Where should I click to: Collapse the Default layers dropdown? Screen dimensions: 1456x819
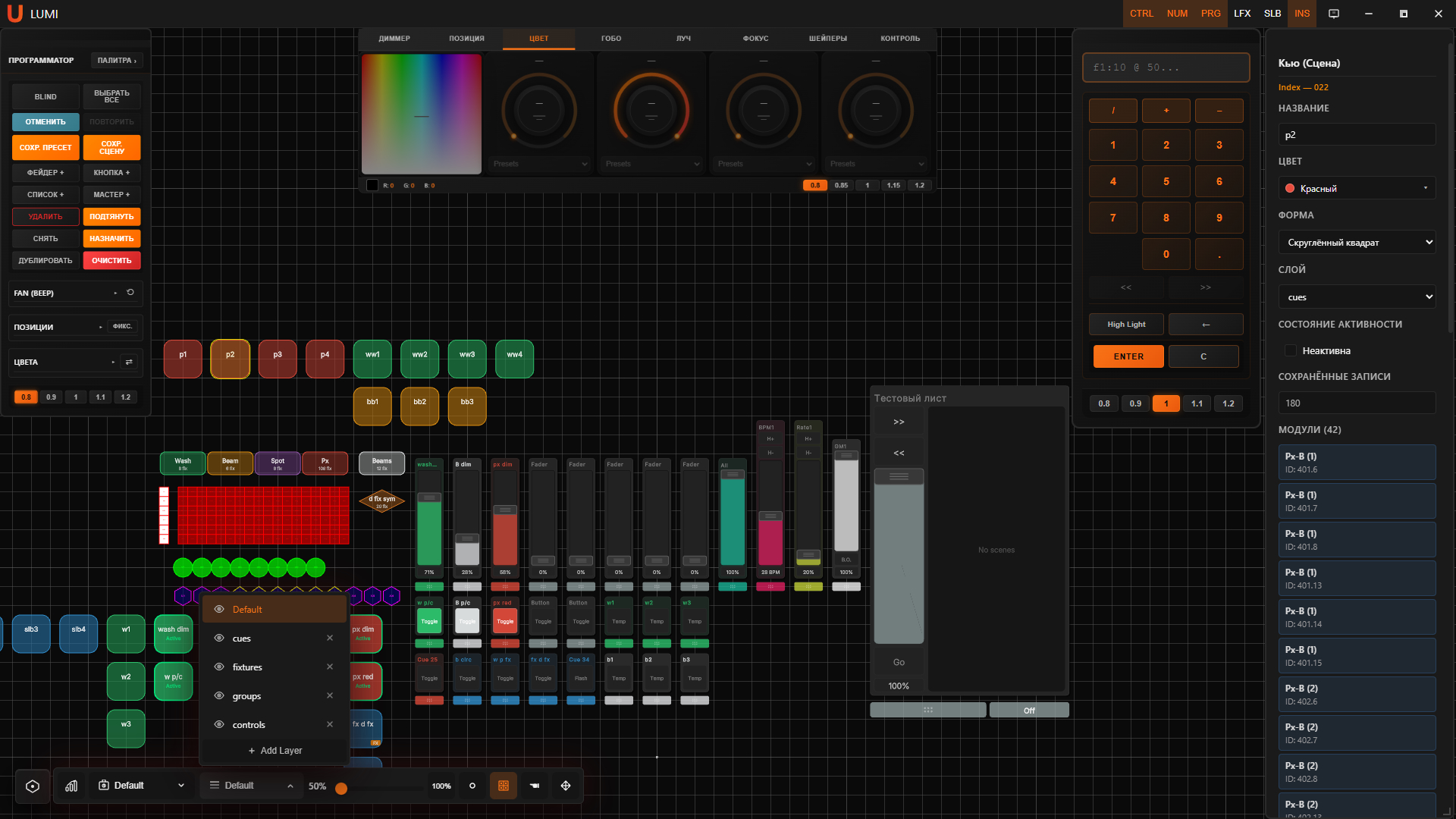pos(251,786)
